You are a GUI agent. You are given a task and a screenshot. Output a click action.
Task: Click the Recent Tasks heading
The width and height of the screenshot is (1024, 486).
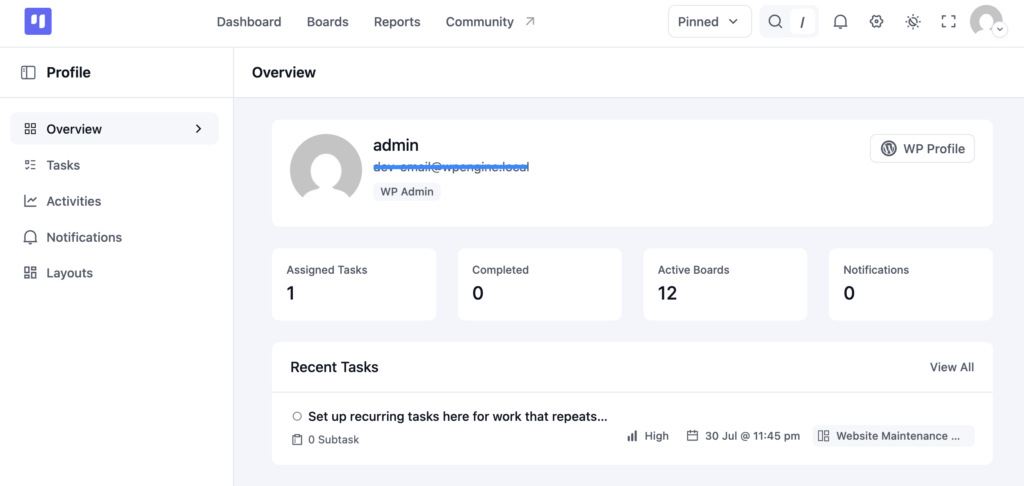point(334,367)
